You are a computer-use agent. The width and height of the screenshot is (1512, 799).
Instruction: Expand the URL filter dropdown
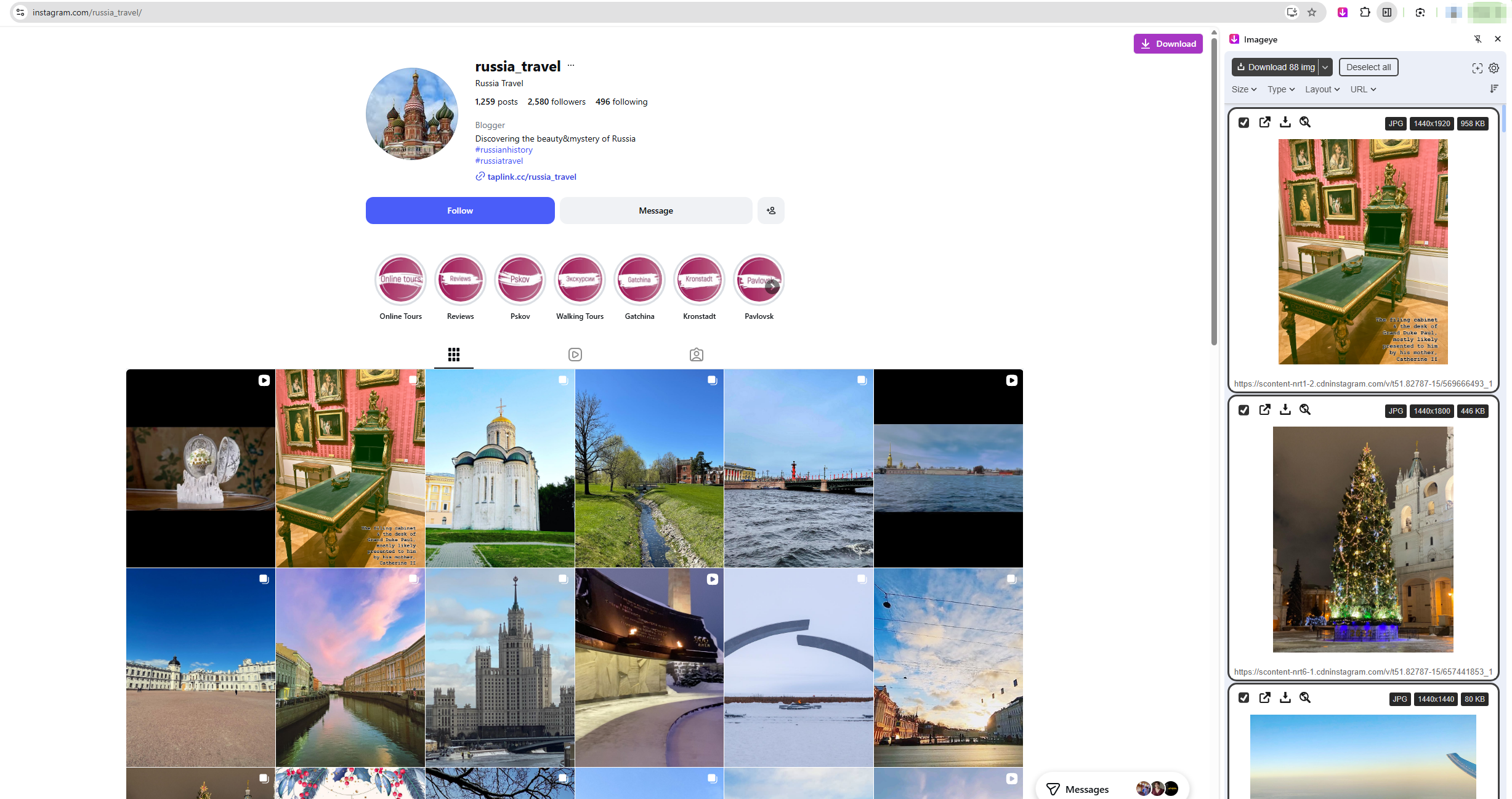click(x=1363, y=89)
